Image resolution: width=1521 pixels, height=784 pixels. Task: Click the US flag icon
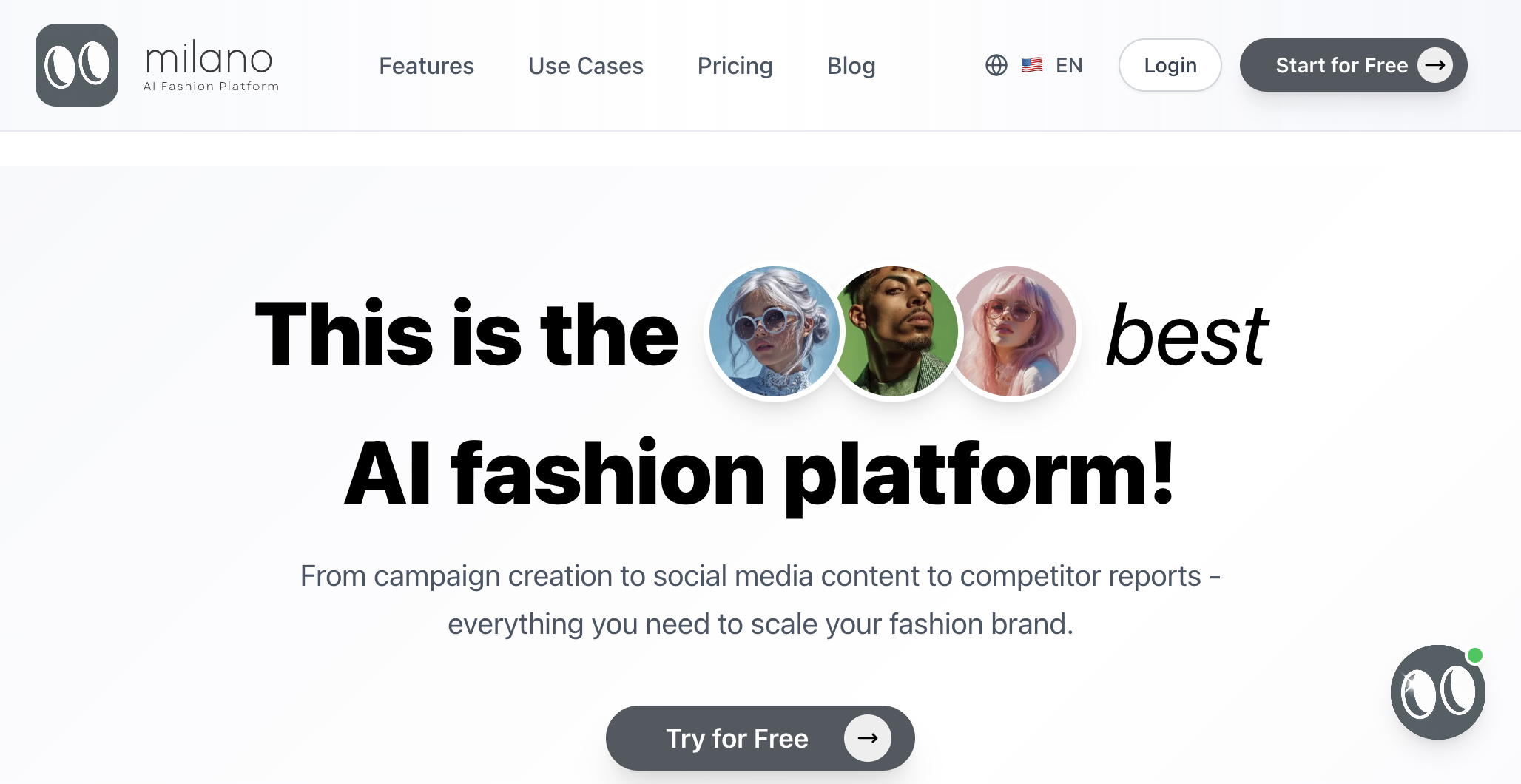click(1032, 65)
